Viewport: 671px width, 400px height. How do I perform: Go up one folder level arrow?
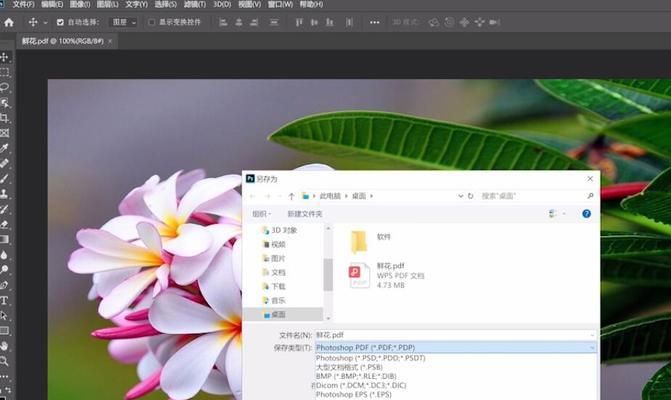(x=291, y=196)
